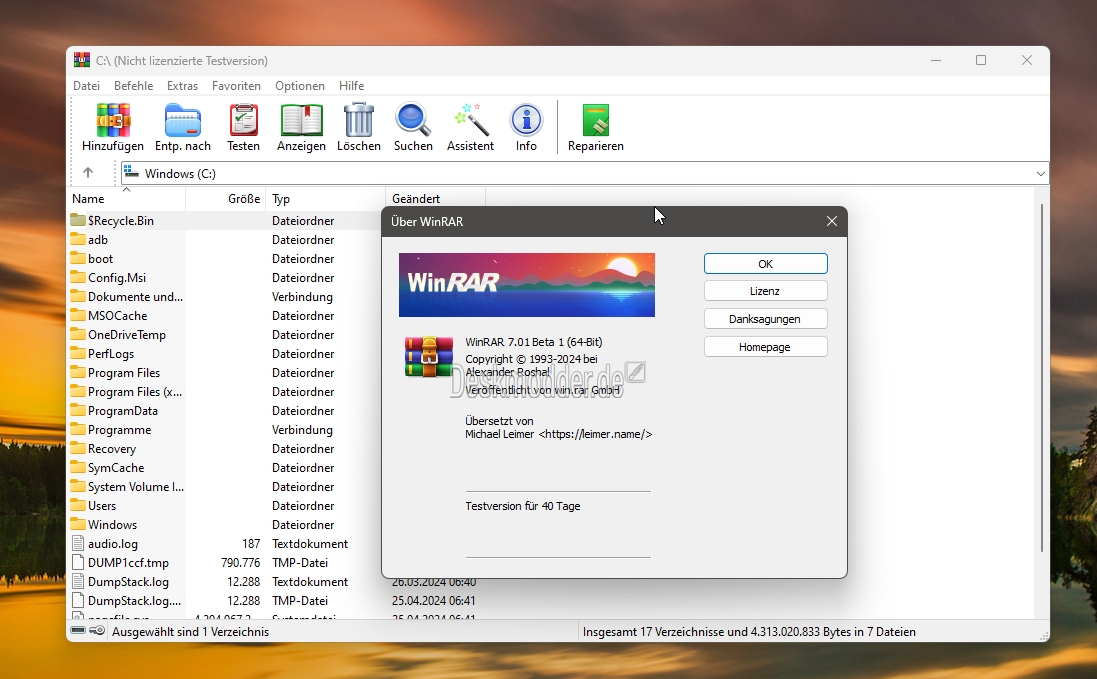Image resolution: width=1097 pixels, height=679 pixels.
Task: Close the Über WinRAR dialog
Action: 831,221
